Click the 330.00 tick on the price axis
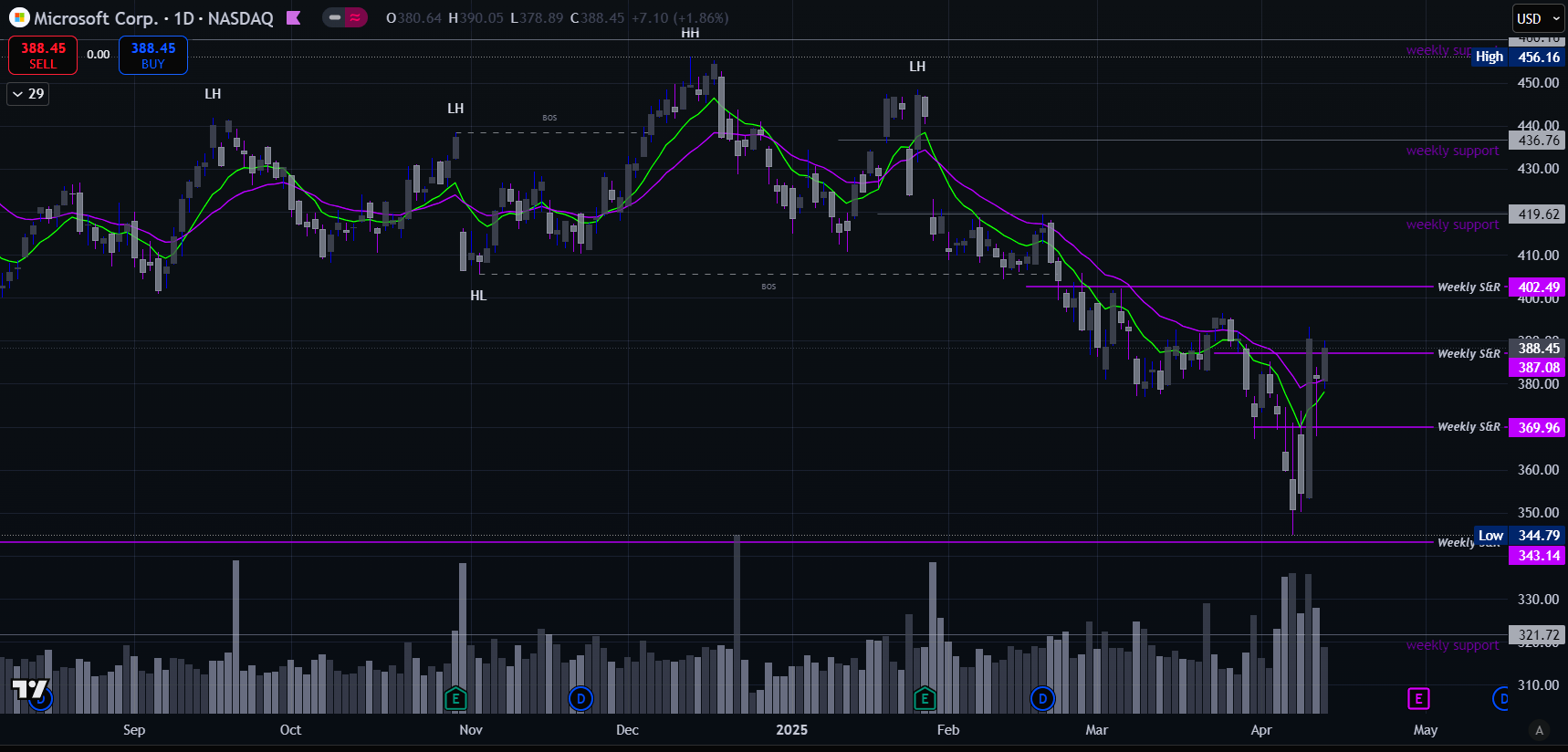This screenshot has width=1568, height=752. pyautogui.click(x=1539, y=600)
